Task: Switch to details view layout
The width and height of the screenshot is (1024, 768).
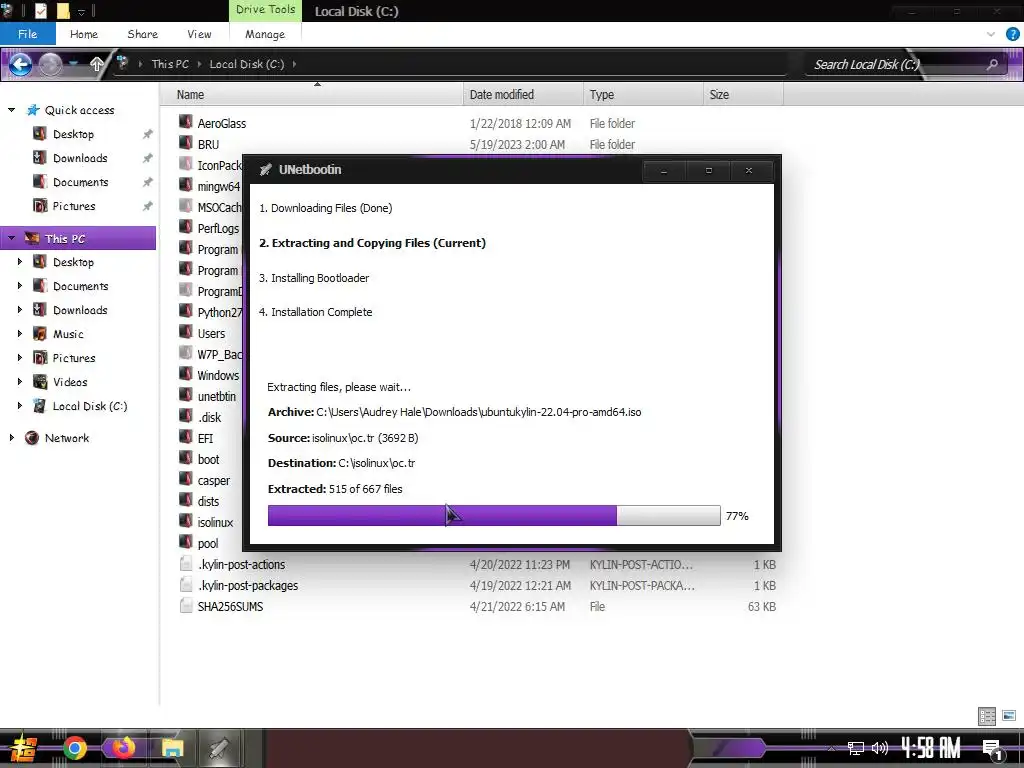Action: pos(987,716)
